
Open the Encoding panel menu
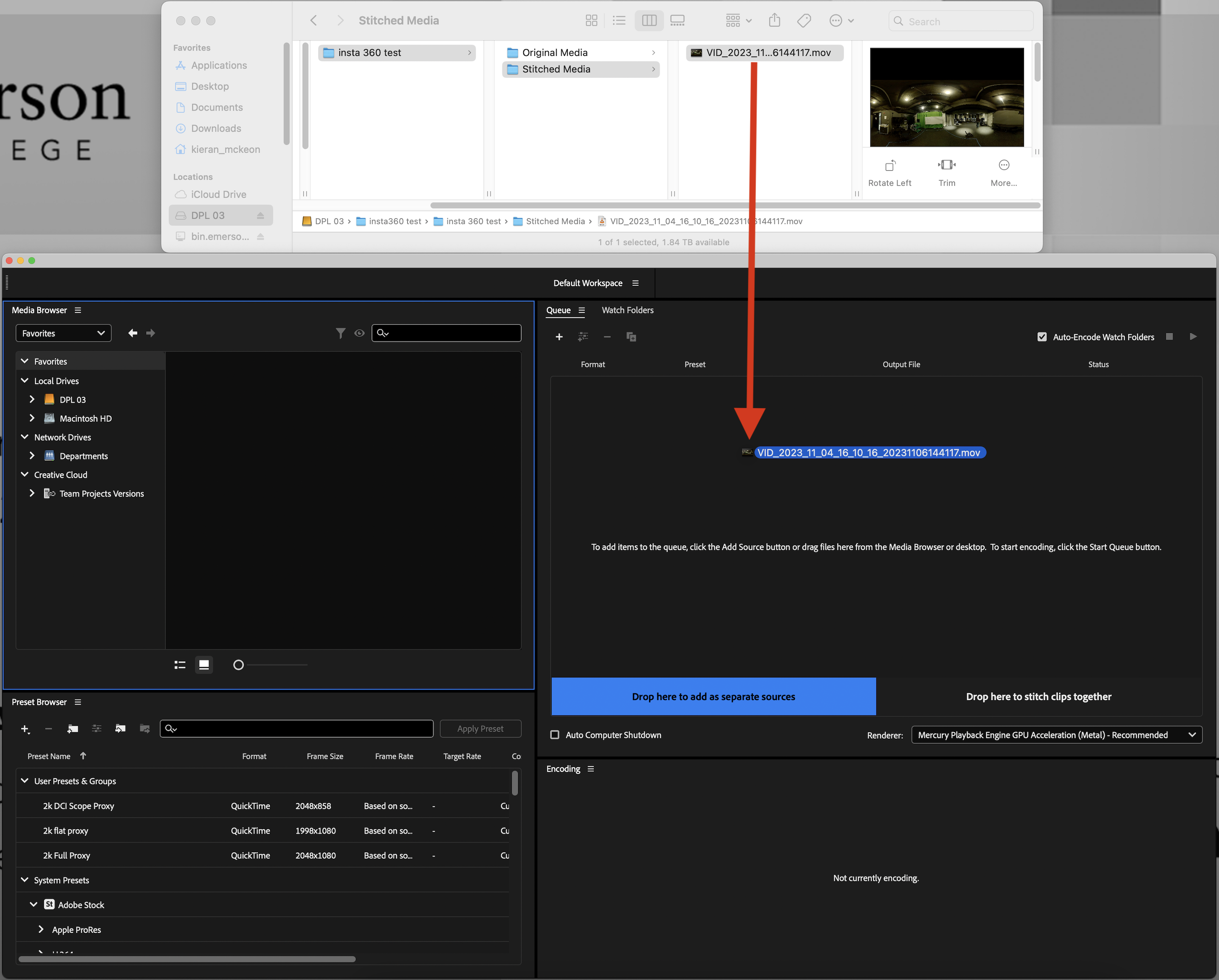(x=591, y=769)
